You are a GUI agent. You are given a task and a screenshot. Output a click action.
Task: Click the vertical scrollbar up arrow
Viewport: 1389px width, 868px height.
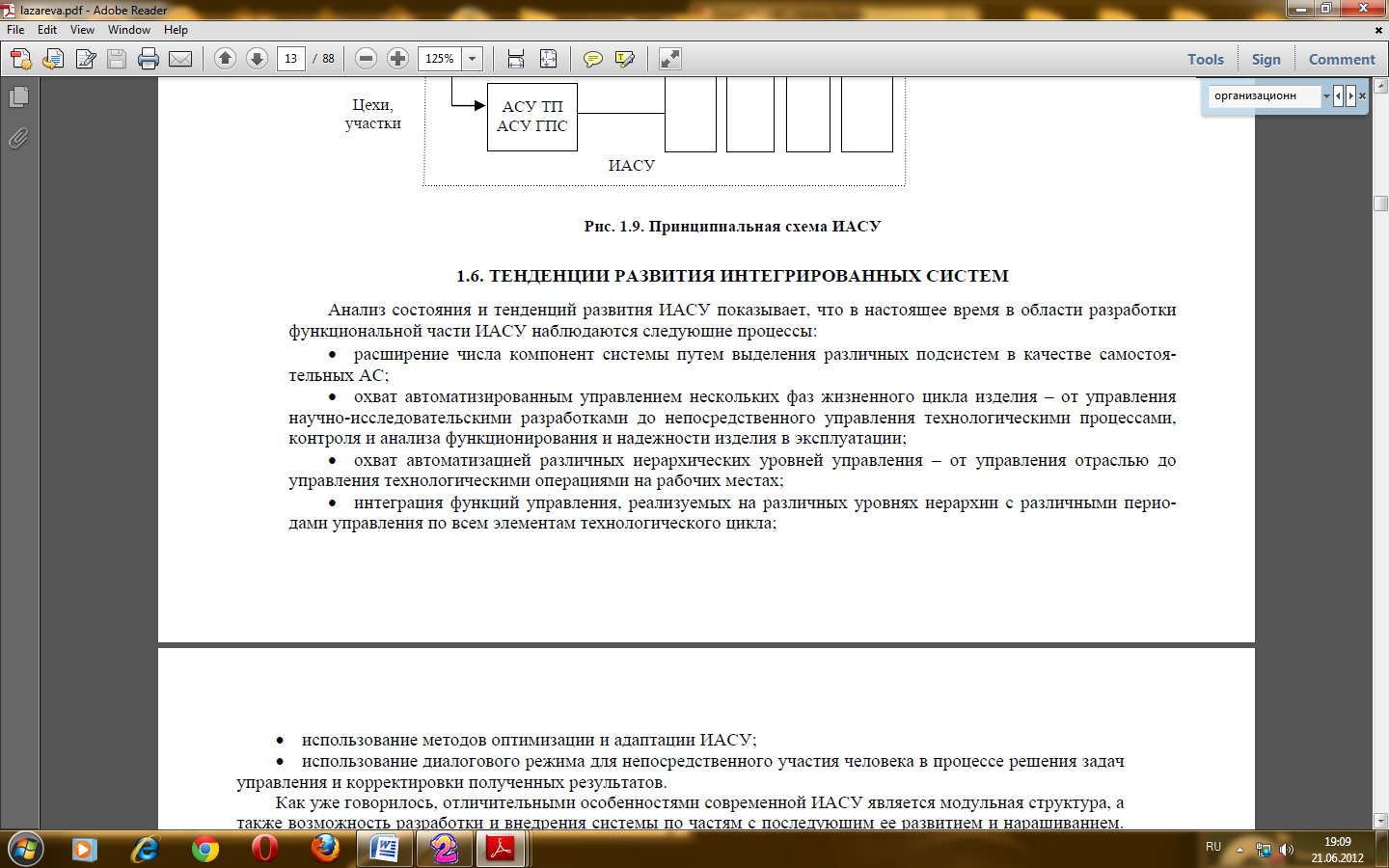[1380, 85]
